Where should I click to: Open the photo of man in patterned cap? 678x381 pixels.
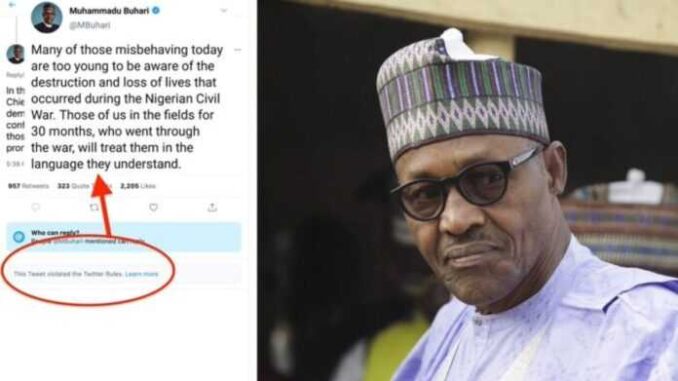(467, 190)
